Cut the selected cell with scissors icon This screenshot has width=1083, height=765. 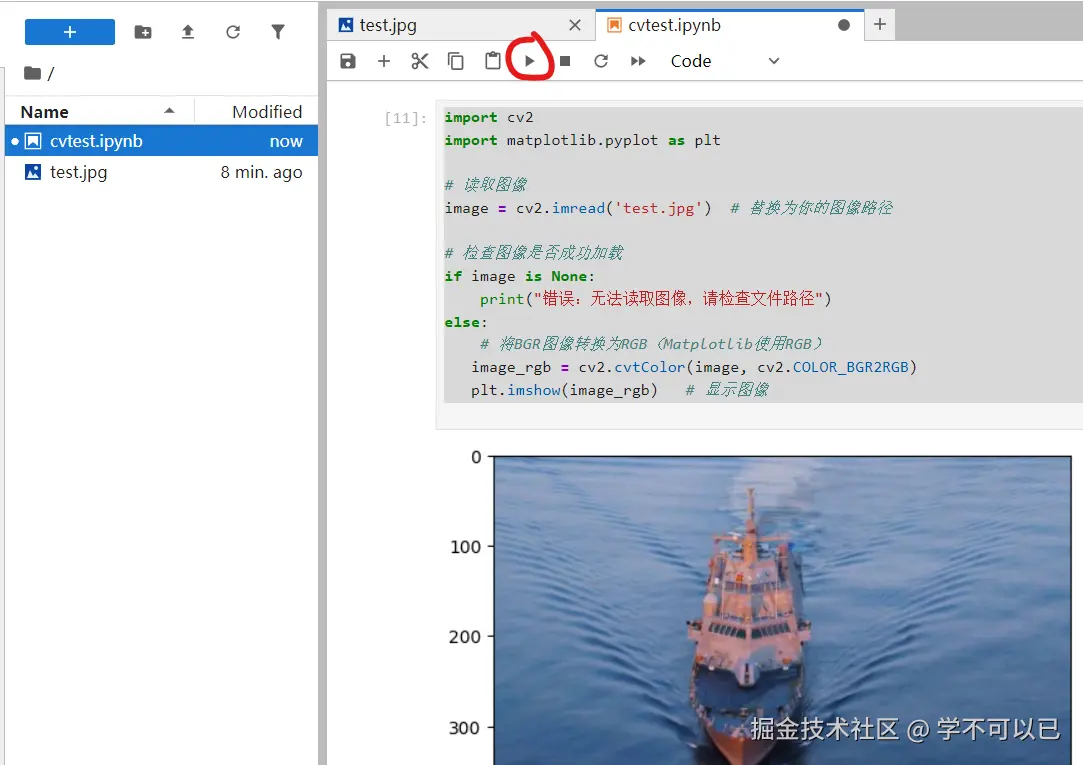pyautogui.click(x=419, y=61)
